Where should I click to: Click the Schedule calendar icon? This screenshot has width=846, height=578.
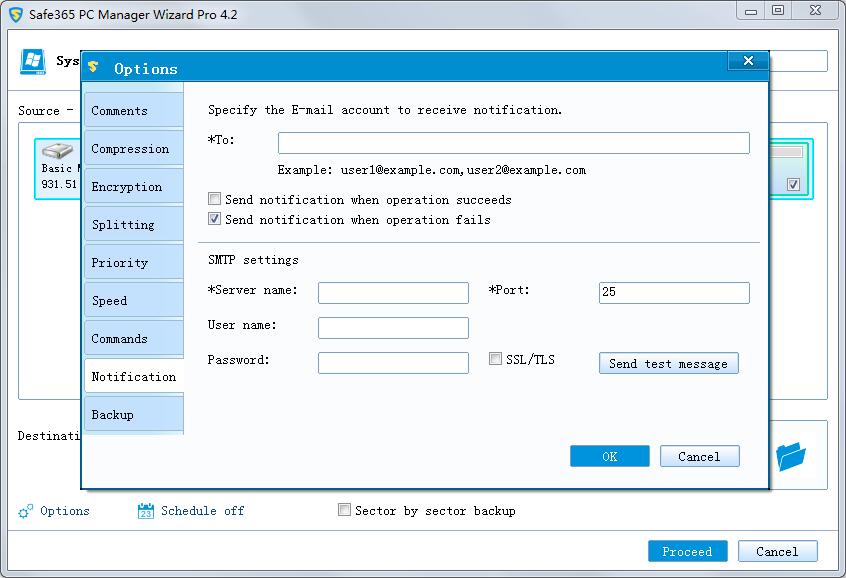(145, 511)
